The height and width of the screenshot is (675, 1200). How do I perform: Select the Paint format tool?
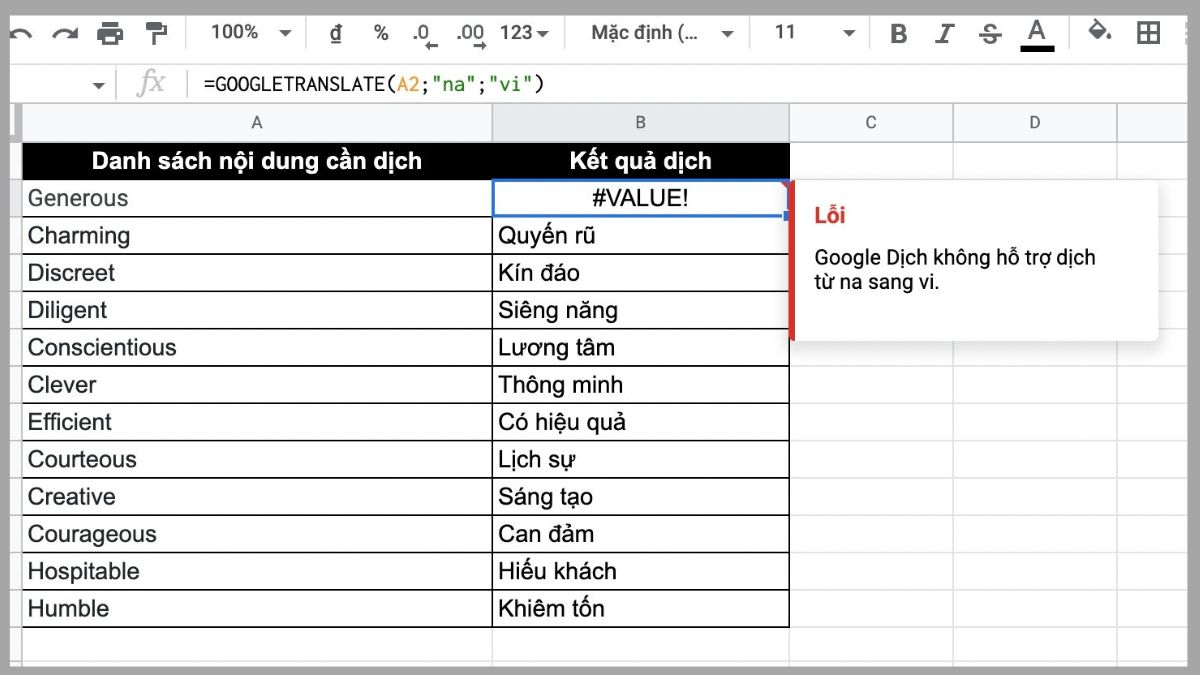[x=155, y=32]
